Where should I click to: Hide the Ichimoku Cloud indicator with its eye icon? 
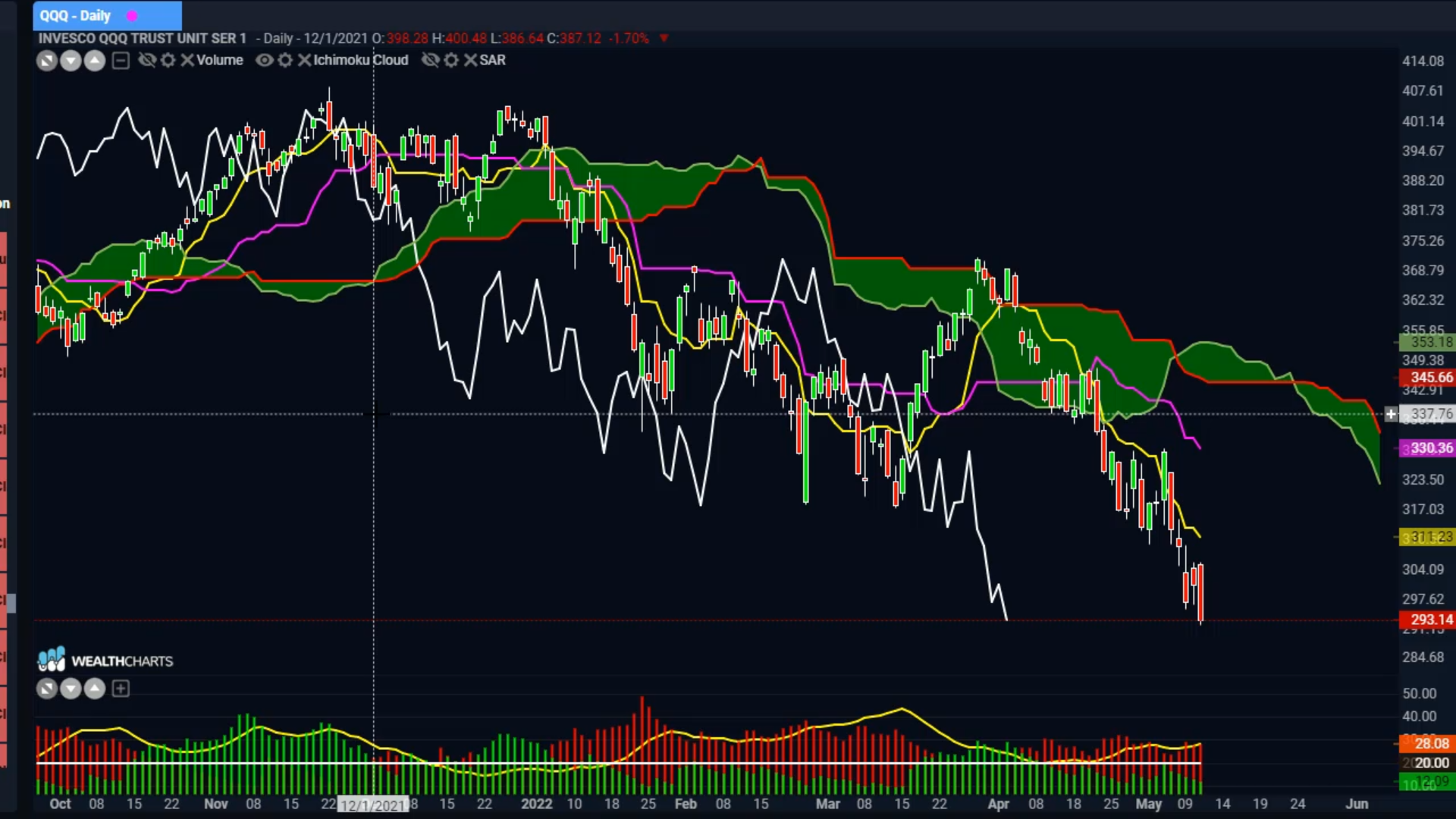click(x=264, y=60)
